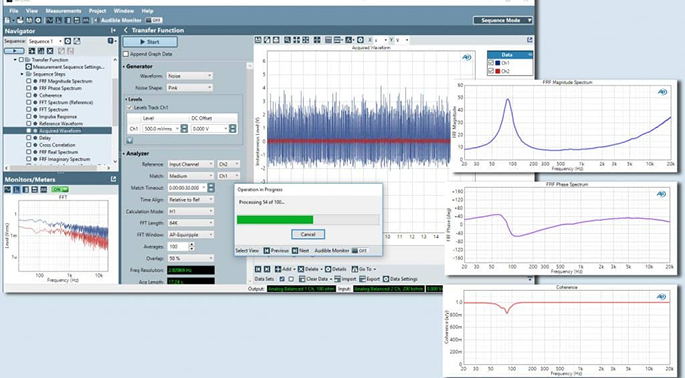Save project icon in main toolbar

(29, 20)
